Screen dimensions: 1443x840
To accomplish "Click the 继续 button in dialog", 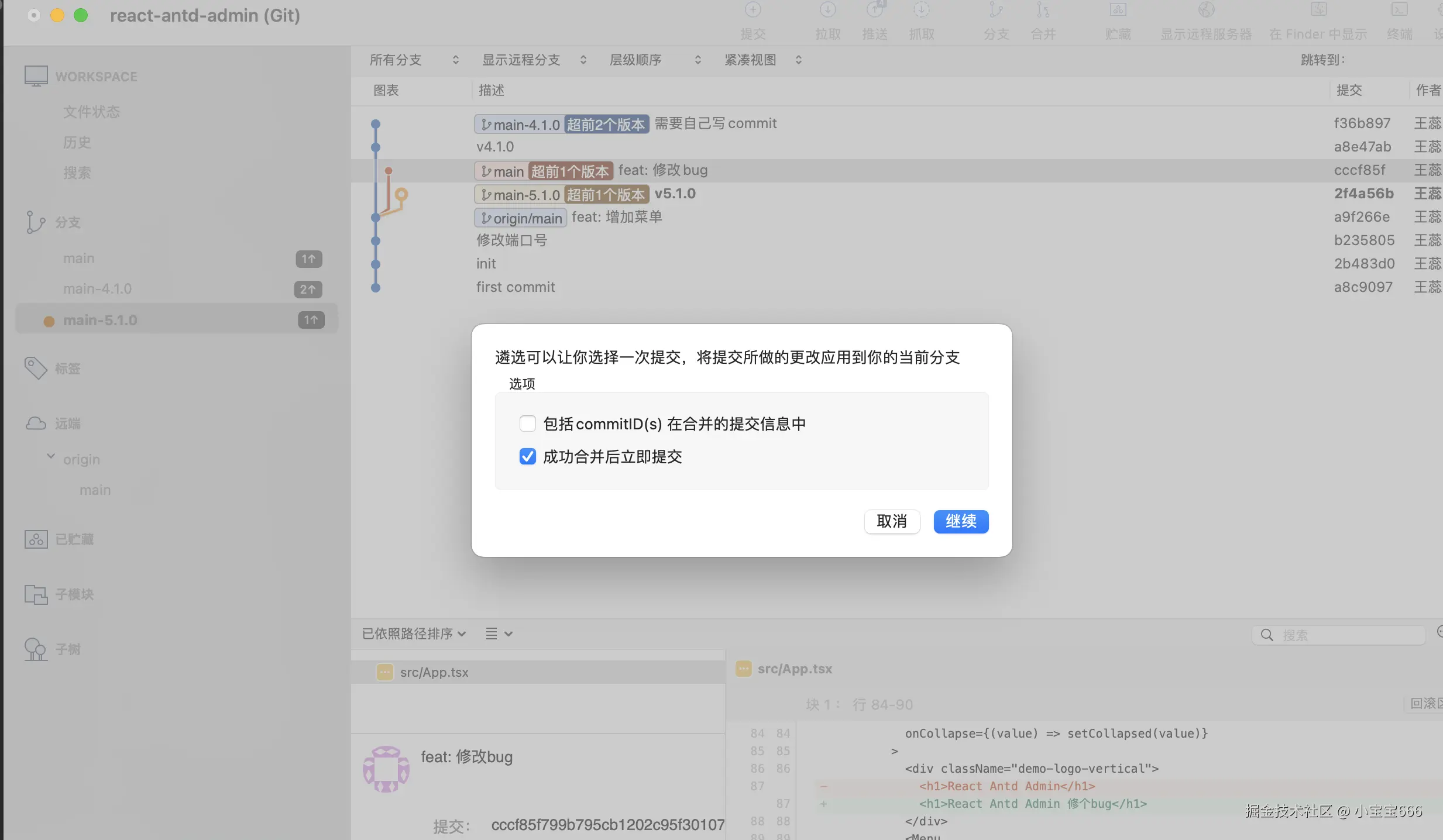I will pyautogui.click(x=961, y=521).
